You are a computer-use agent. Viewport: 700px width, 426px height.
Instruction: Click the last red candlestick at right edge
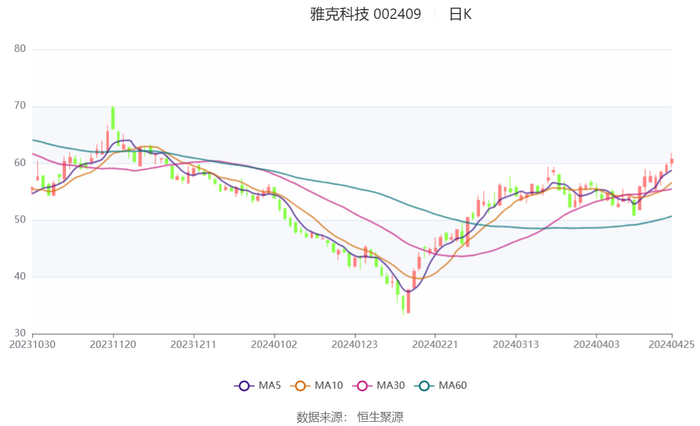[x=672, y=160]
